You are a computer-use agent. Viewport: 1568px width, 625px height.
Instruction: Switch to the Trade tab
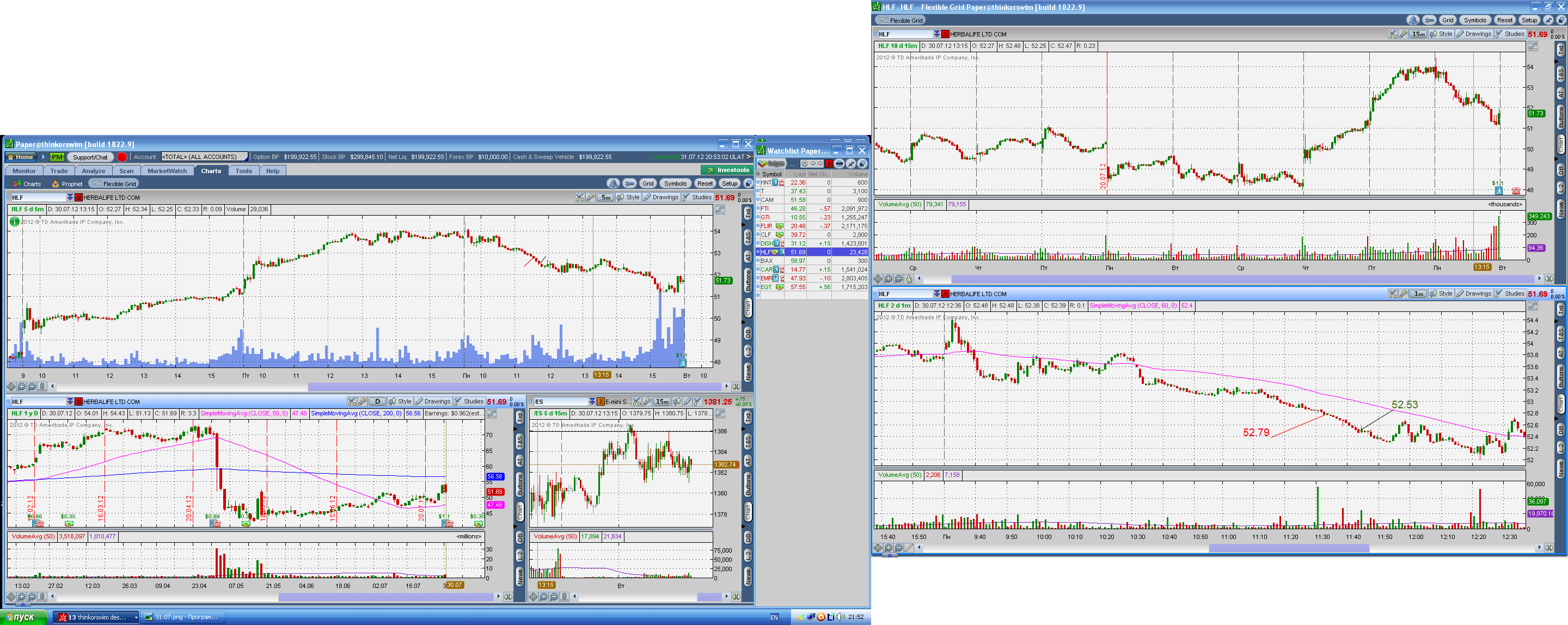(x=59, y=171)
